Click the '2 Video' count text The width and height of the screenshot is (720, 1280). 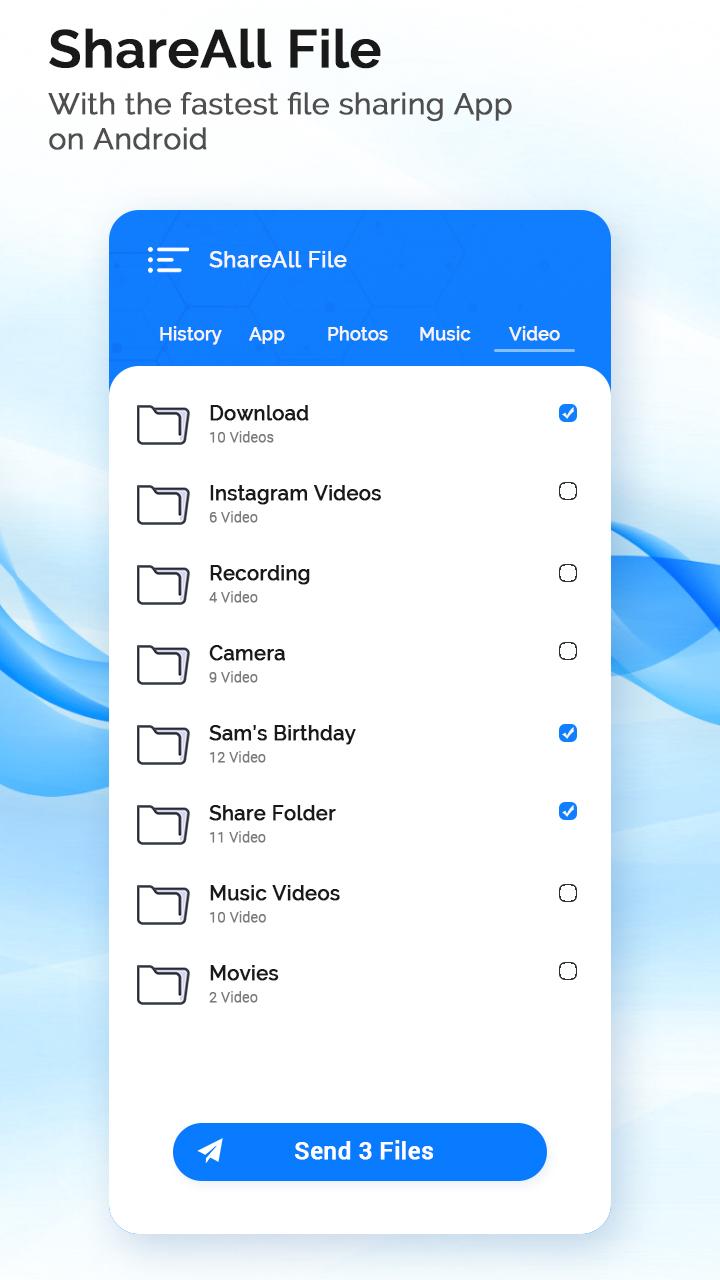234,997
